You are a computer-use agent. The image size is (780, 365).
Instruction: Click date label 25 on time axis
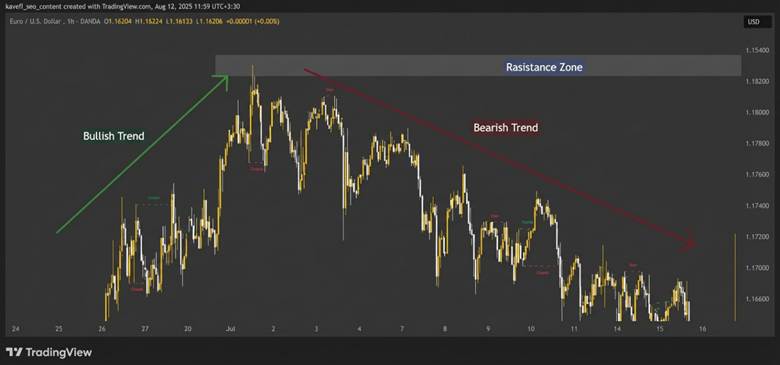pos(59,329)
